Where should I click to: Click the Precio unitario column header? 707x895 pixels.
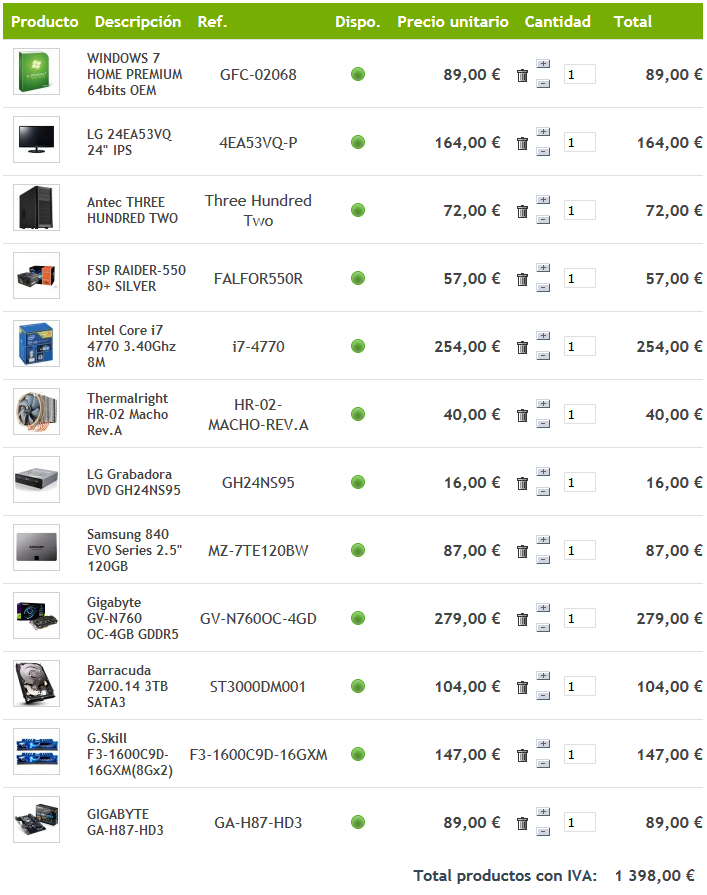click(453, 22)
